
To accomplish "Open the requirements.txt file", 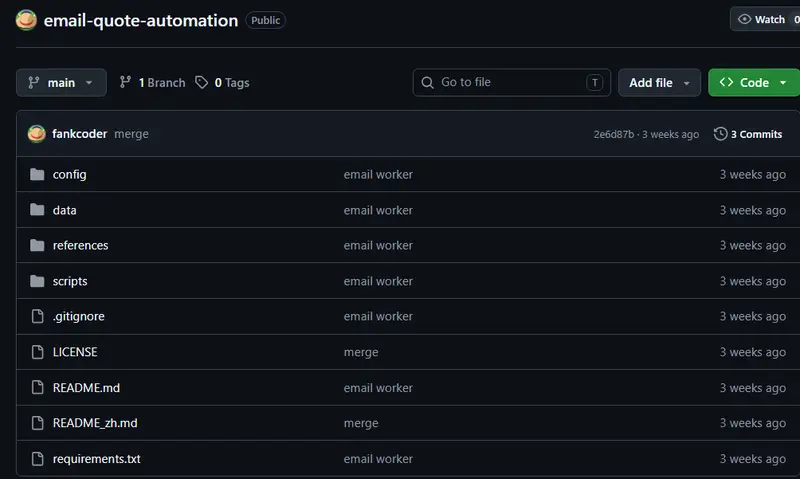I will coord(96,459).
